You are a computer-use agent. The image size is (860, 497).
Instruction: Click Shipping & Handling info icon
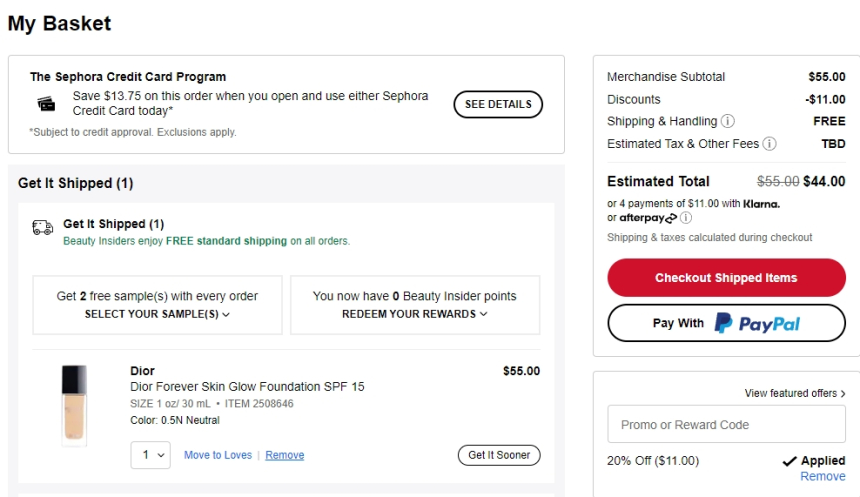pyautogui.click(x=727, y=121)
